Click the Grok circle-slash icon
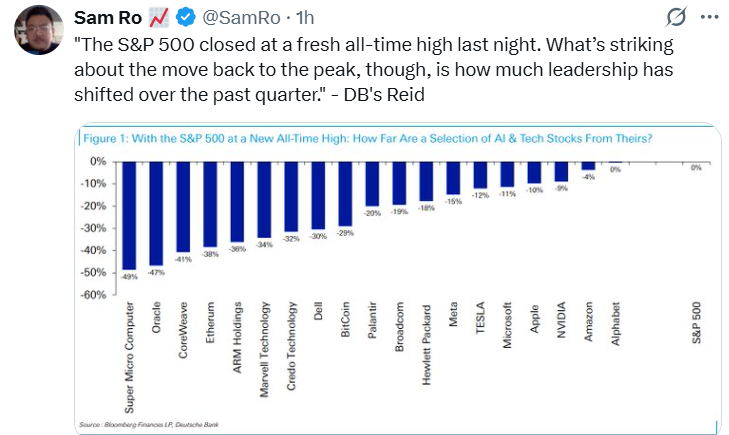 pyautogui.click(x=676, y=19)
